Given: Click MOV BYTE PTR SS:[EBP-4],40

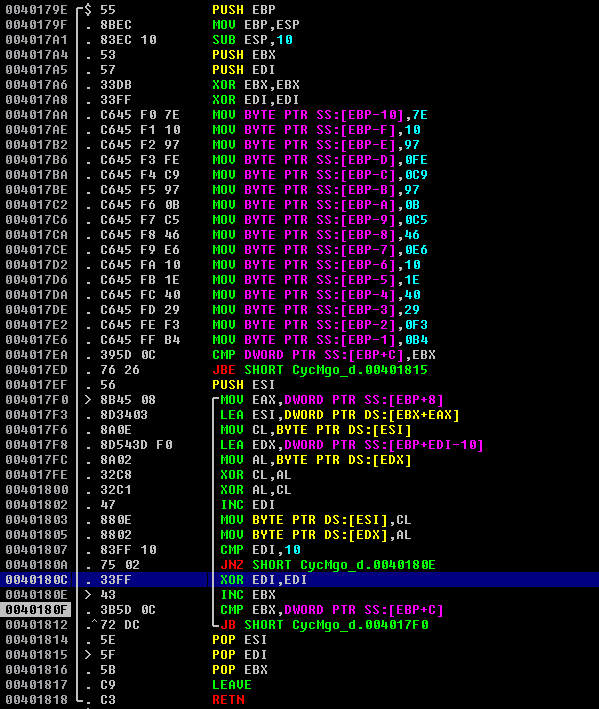Looking at the screenshot, I should tap(316, 294).
